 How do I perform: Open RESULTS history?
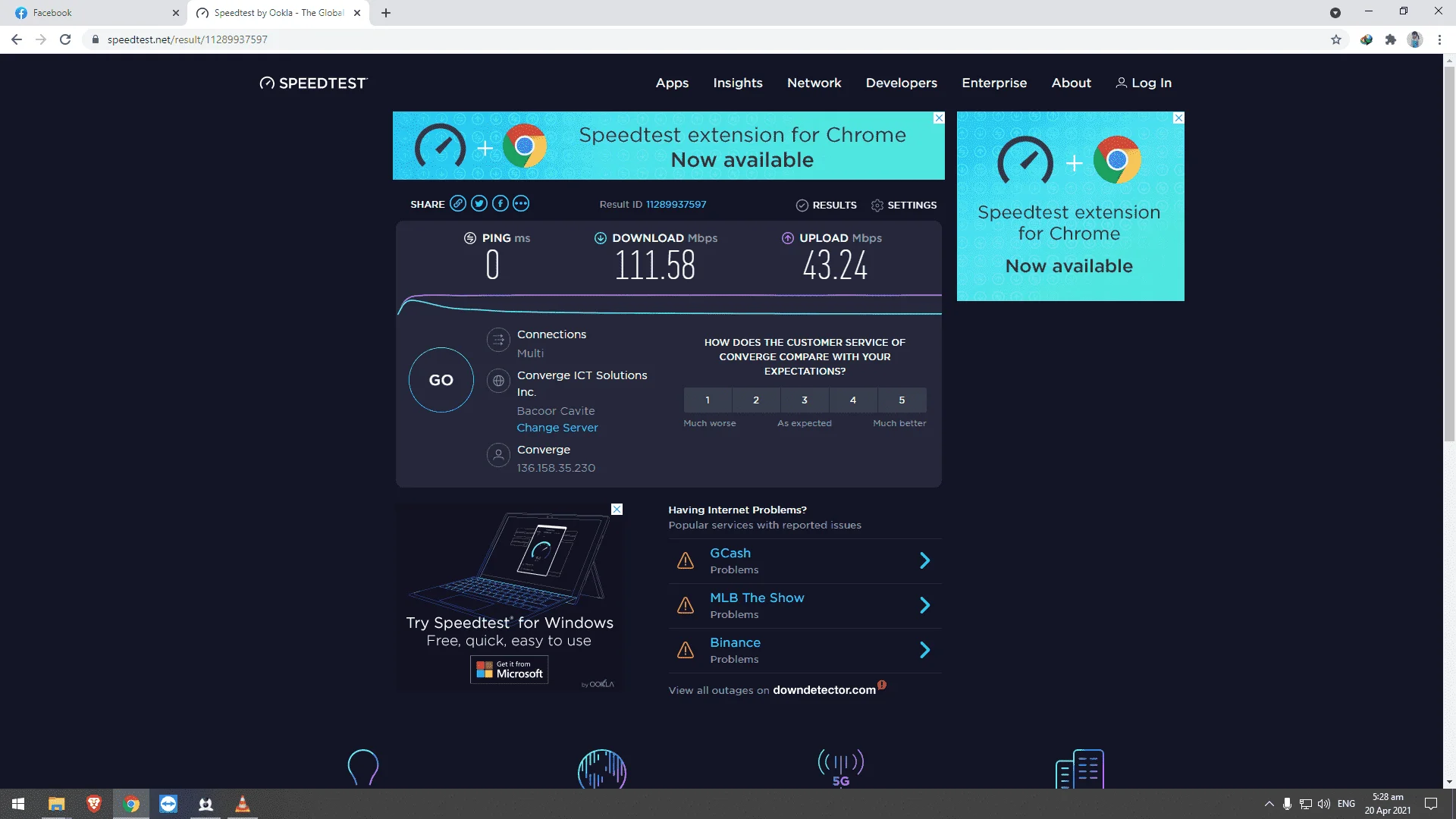tap(827, 205)
